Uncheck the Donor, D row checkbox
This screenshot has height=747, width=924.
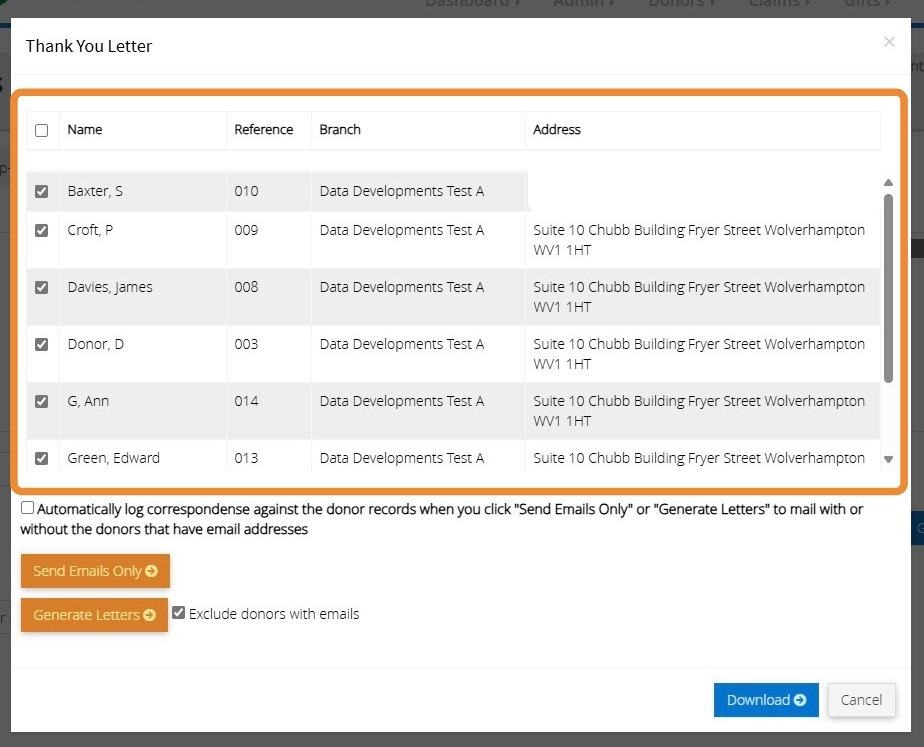tap(41, 345)
